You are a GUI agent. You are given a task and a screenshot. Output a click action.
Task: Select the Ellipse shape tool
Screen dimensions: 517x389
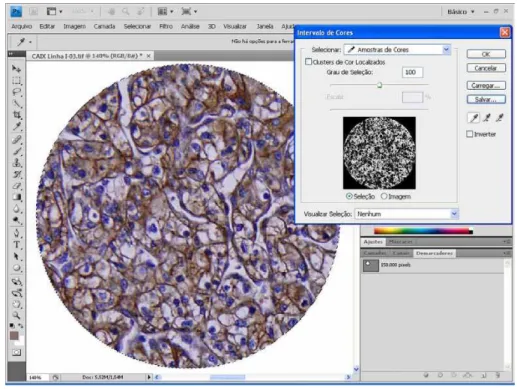pyautogui.click(x=16, y=268)
